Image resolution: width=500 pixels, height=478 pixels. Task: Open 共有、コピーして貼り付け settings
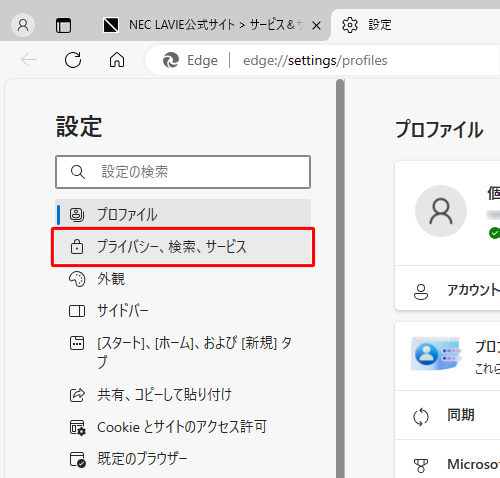[x=183, y=395]
